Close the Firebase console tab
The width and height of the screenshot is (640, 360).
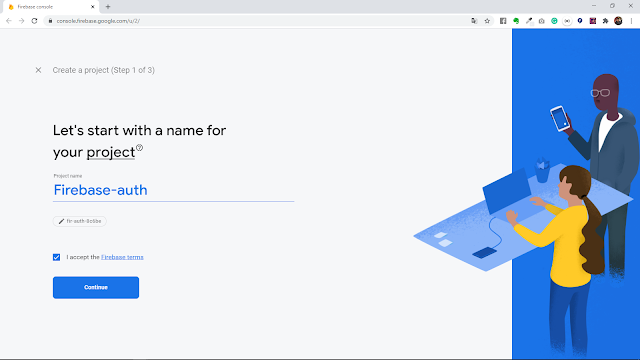pos(93,7)
